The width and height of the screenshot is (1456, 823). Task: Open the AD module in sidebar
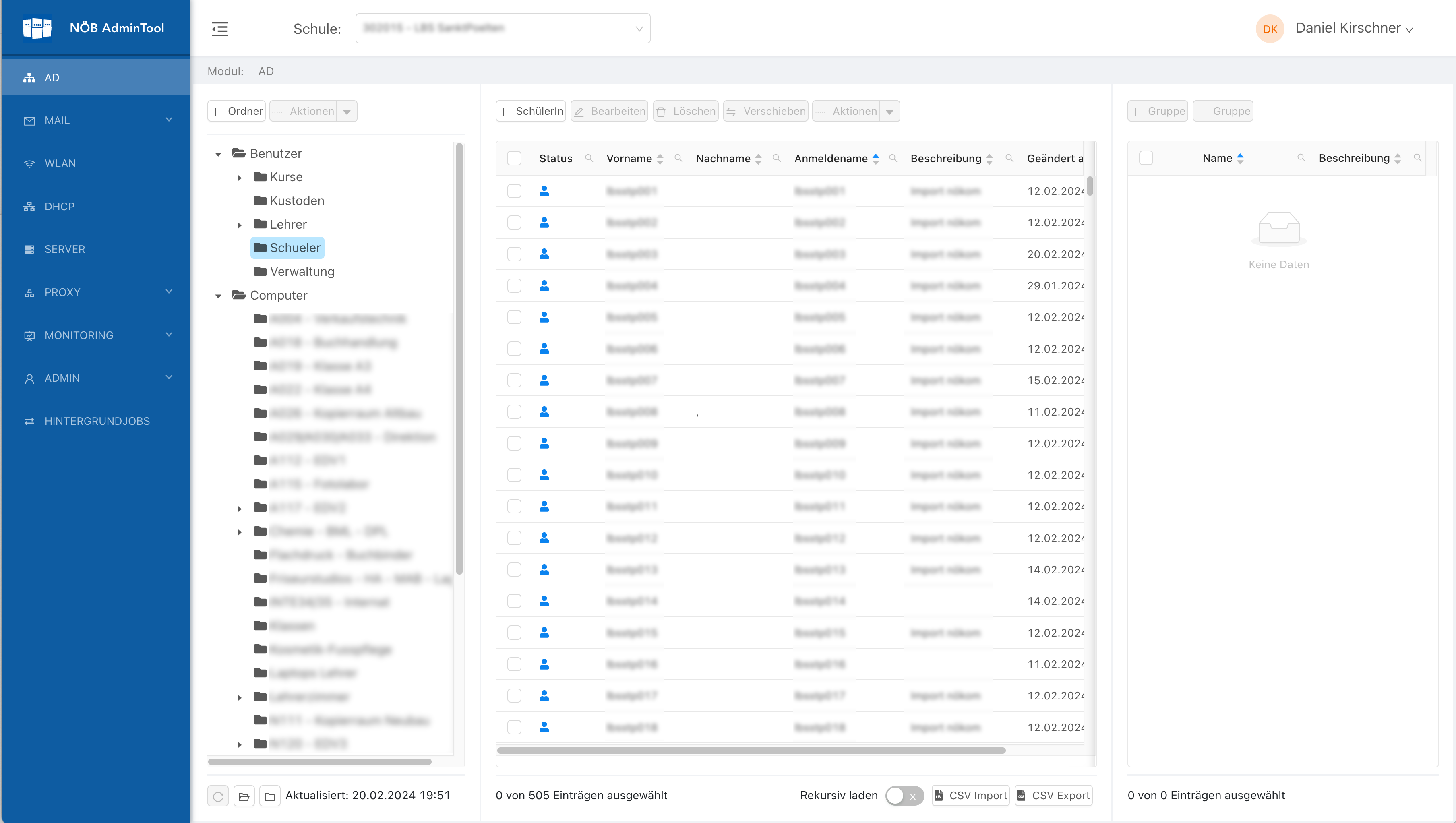point(95,77)
